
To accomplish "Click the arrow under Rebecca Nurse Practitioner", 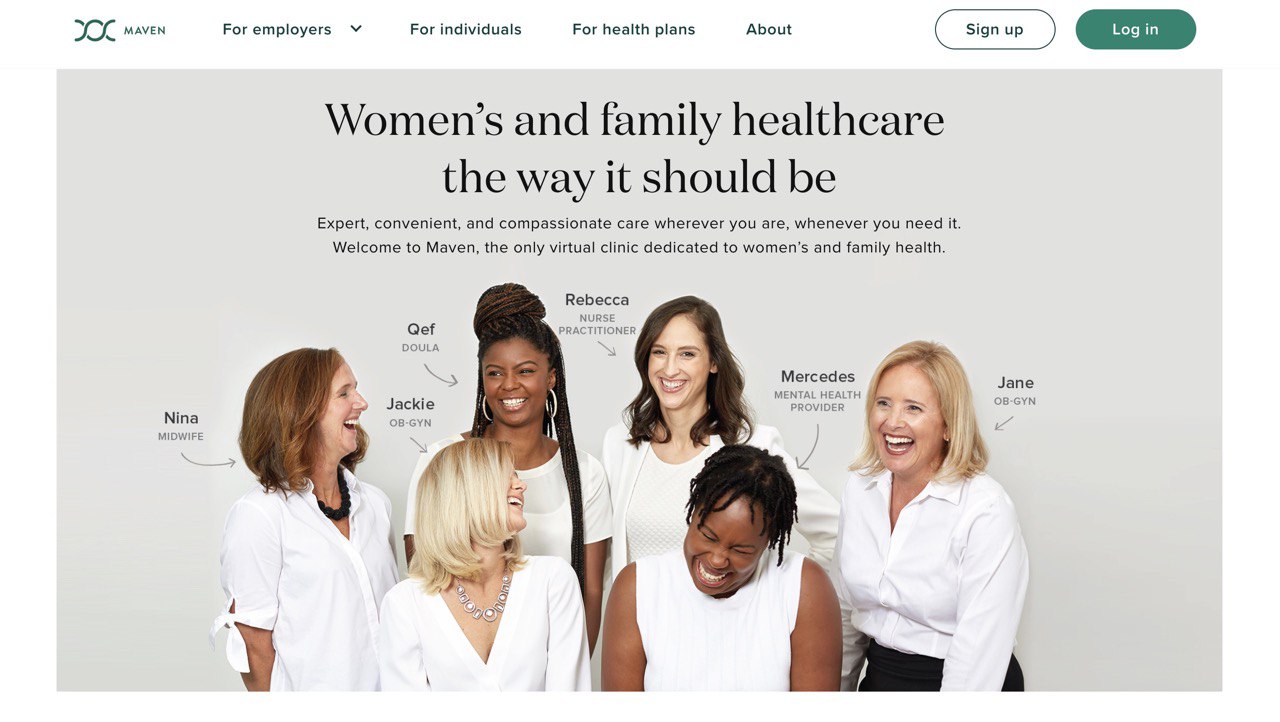I will [607, 348].
